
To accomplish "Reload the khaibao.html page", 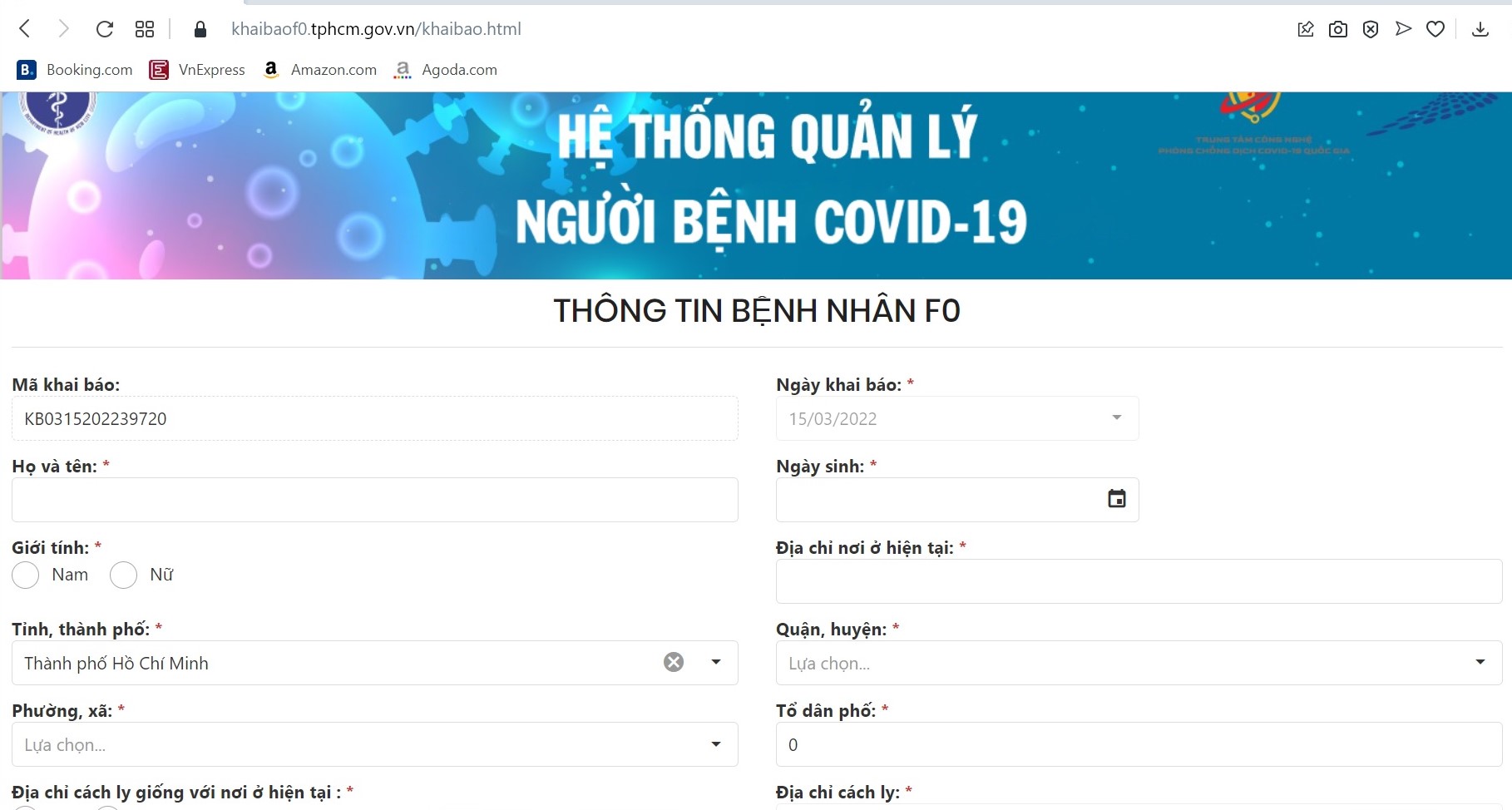I will point(104,28).
